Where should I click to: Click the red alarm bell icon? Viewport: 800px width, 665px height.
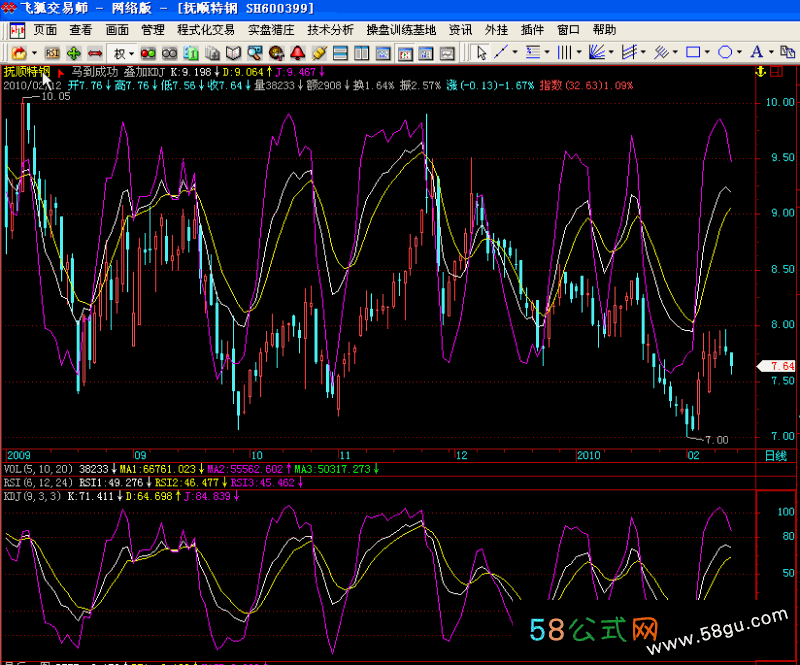[x=297, y=53]
